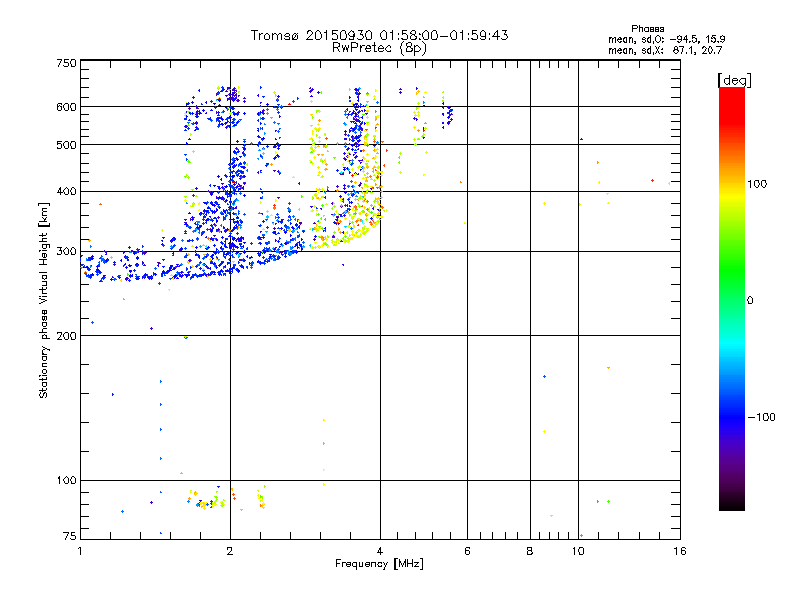
Task: Click the plot title 'Tromsø 20150930 01:58:00-01:59:43'
Action: click(379, 35)
